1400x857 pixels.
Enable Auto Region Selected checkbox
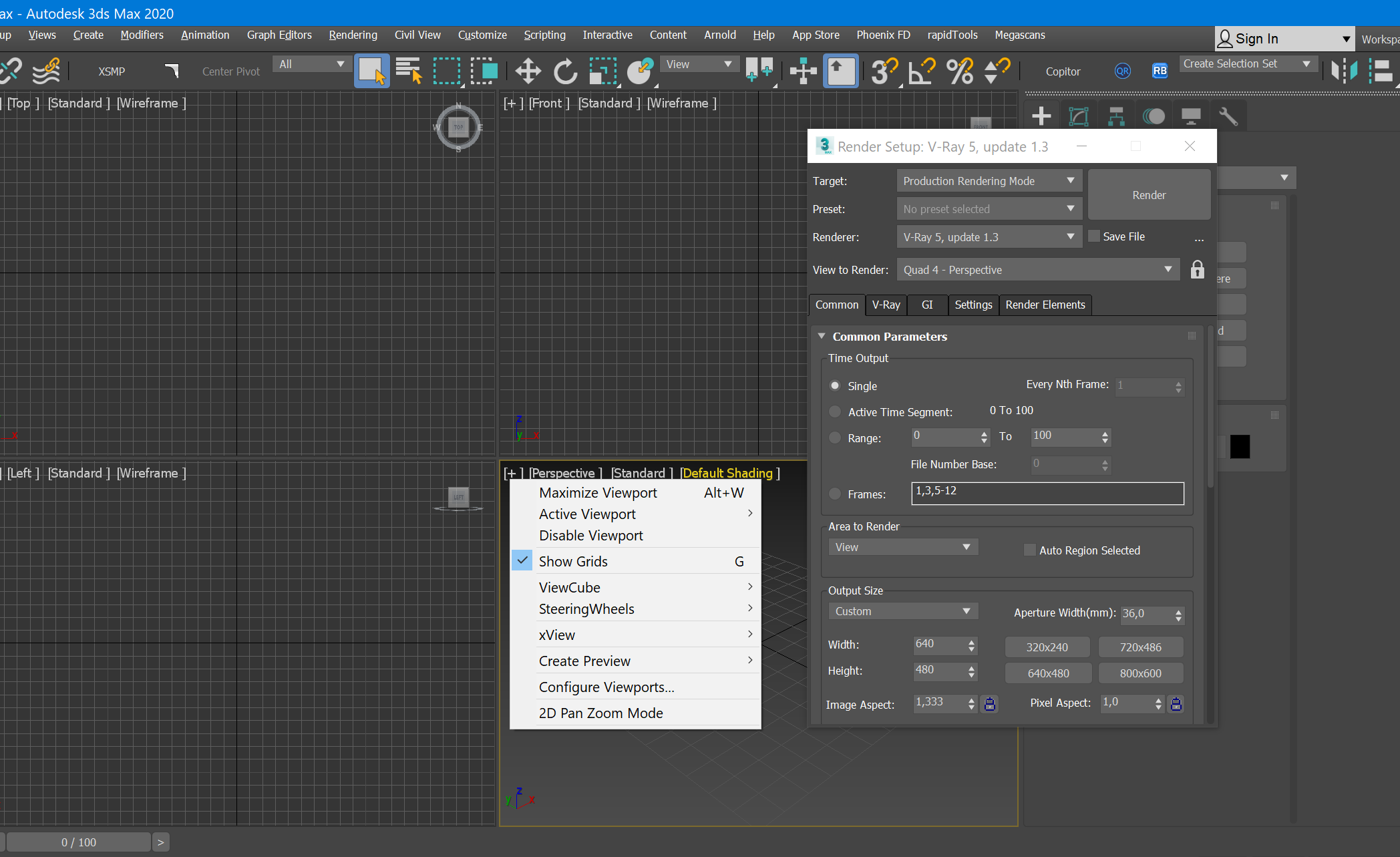(1030, 550)
